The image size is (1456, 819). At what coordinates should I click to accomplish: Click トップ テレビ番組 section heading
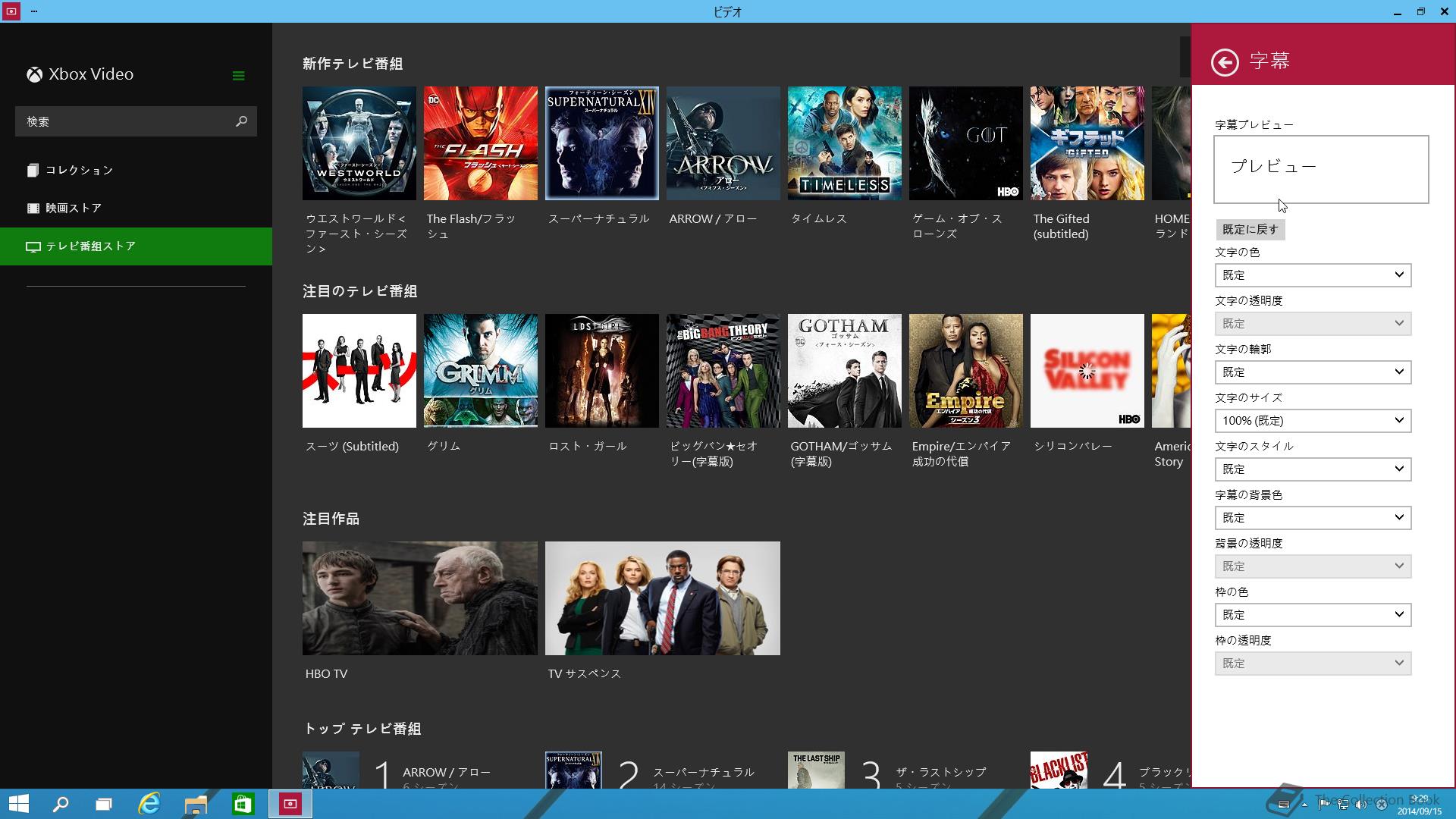(x=362, y=729)
